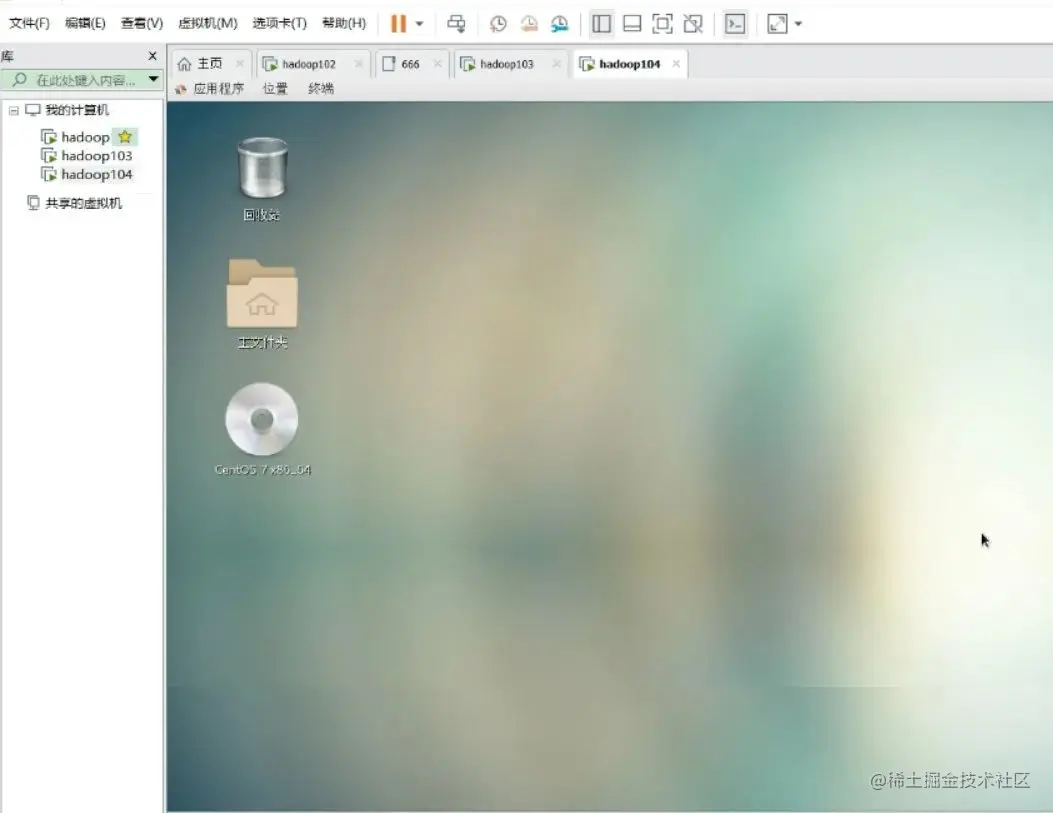
Task: Select the starred hadoop virtual machine
Action: pyautogui.click(x=85, y=137)
